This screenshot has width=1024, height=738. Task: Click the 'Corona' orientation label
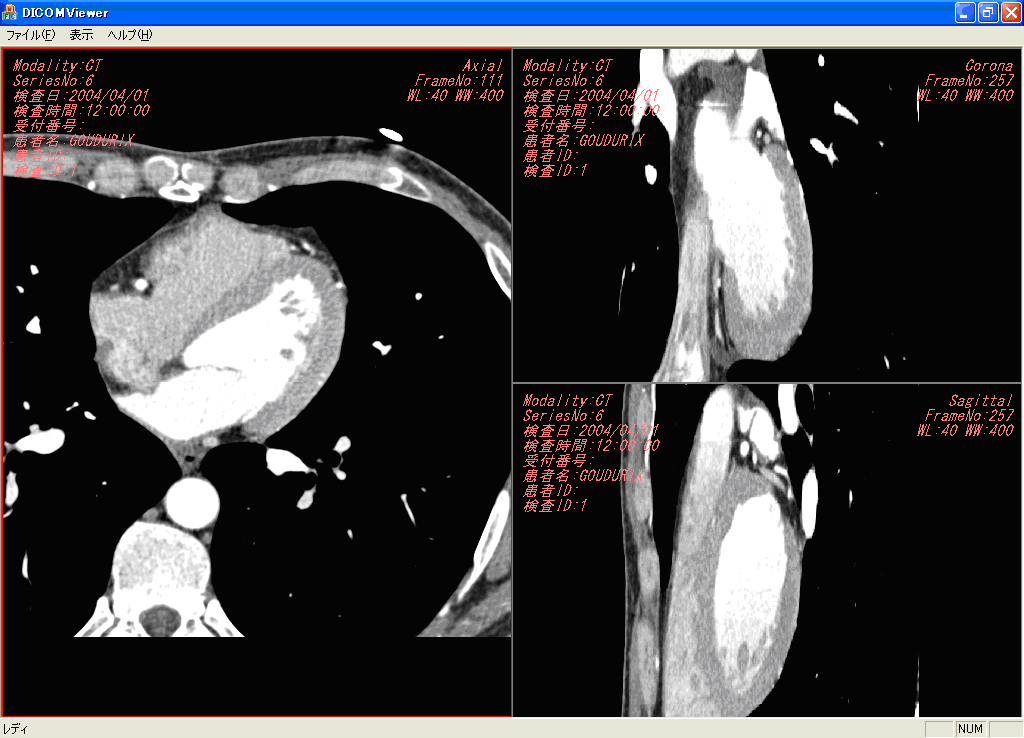[989, 66]
